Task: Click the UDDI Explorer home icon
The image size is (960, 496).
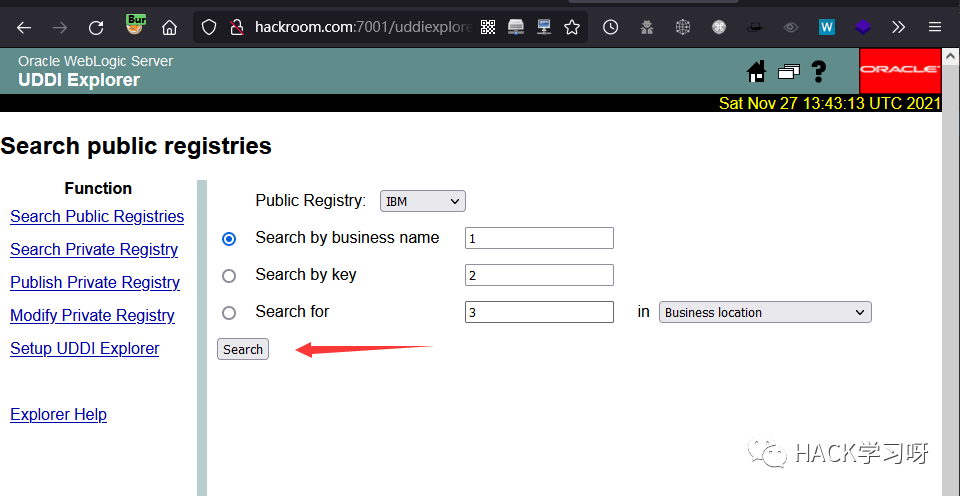Action: click(x=757, y=71)
